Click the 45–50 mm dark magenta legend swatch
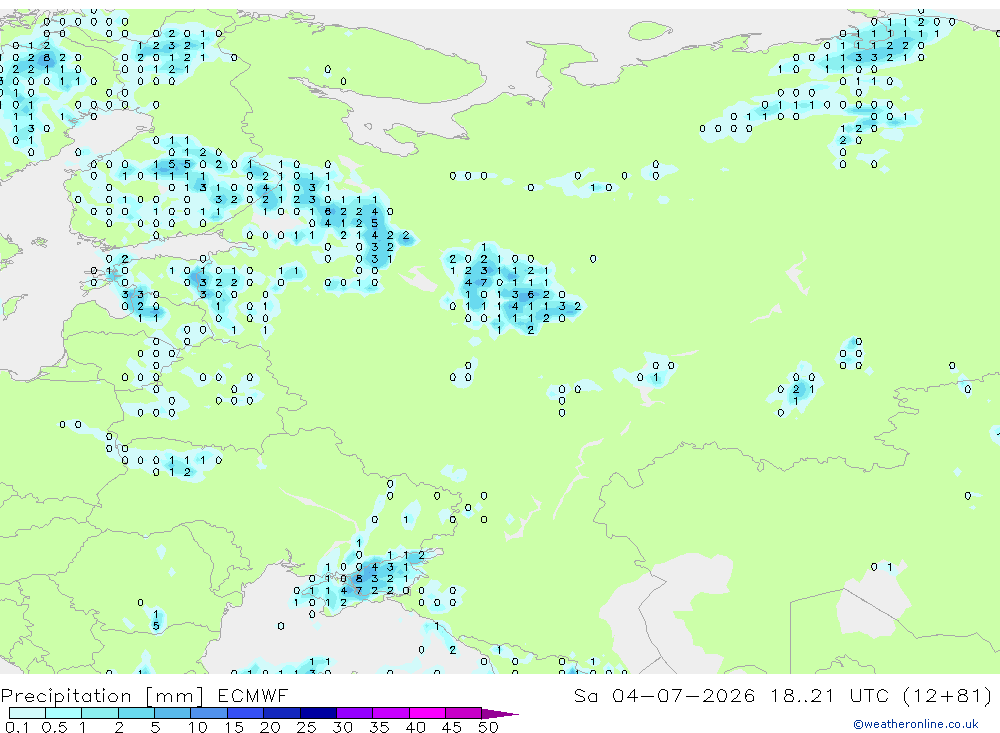1000x733 pixels. tap(464, 713)
